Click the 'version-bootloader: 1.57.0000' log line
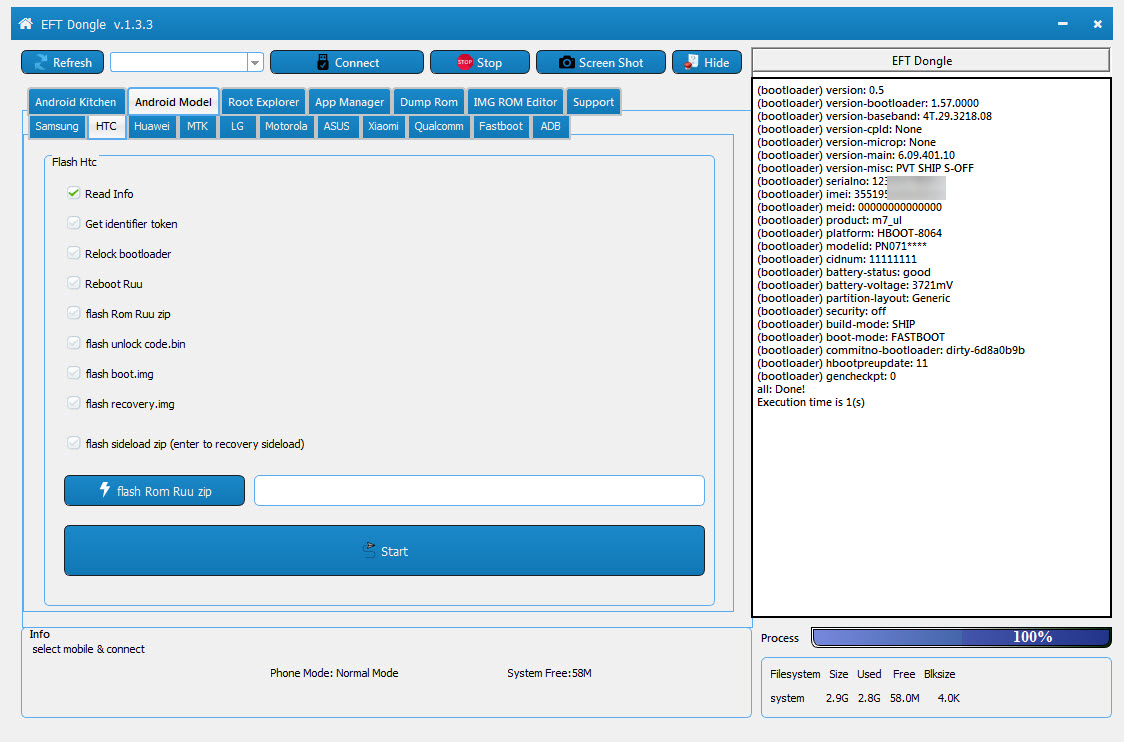Screen dimensions: 1124x742 click(868, 103)
